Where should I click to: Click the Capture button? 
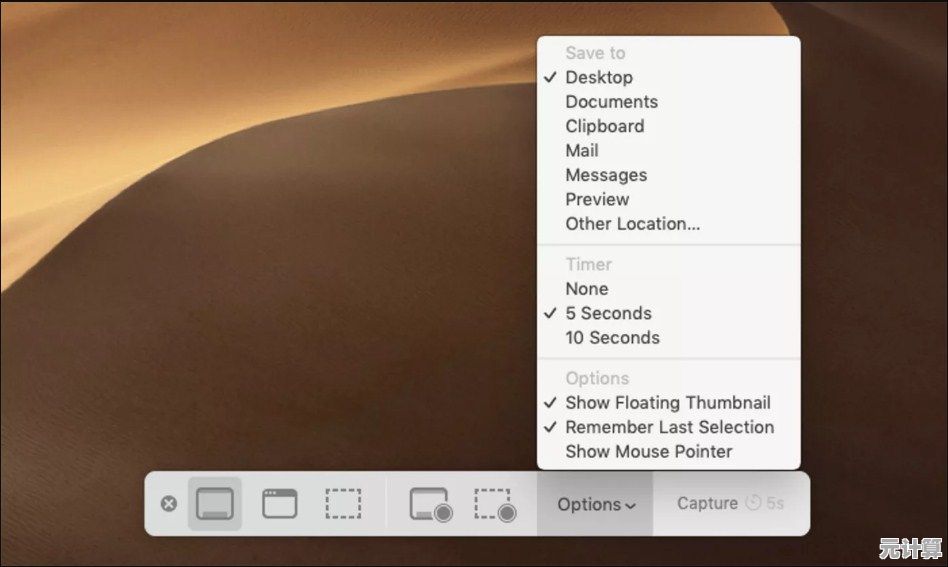728,504
